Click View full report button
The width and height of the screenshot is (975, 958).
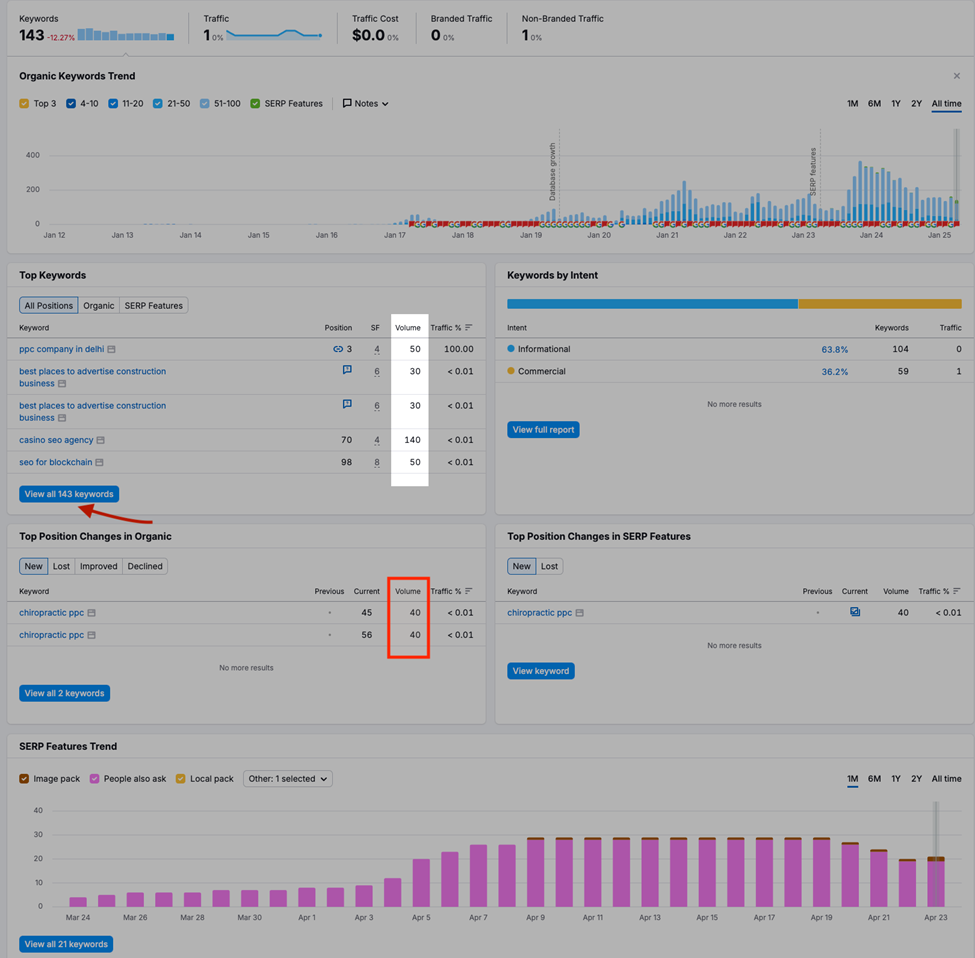pyautogui.click(x=543, y=430)
